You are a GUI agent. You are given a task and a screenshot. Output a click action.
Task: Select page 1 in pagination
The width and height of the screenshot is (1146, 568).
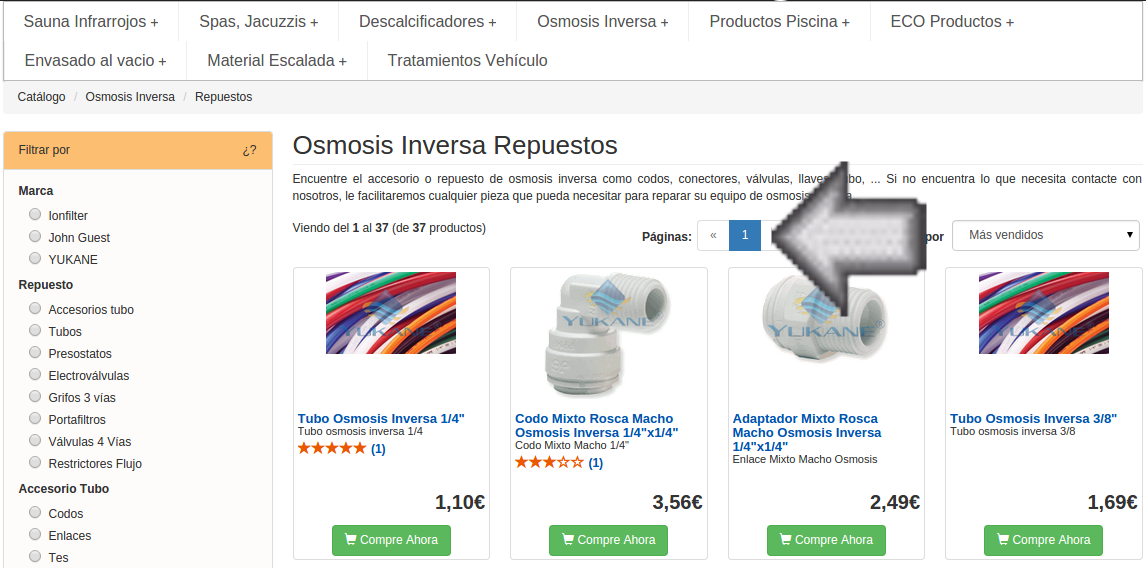point(745,235)
